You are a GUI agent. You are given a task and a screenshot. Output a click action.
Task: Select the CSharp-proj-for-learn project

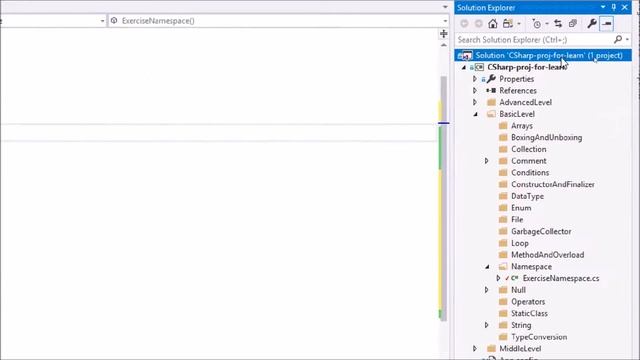pos(527,67)
